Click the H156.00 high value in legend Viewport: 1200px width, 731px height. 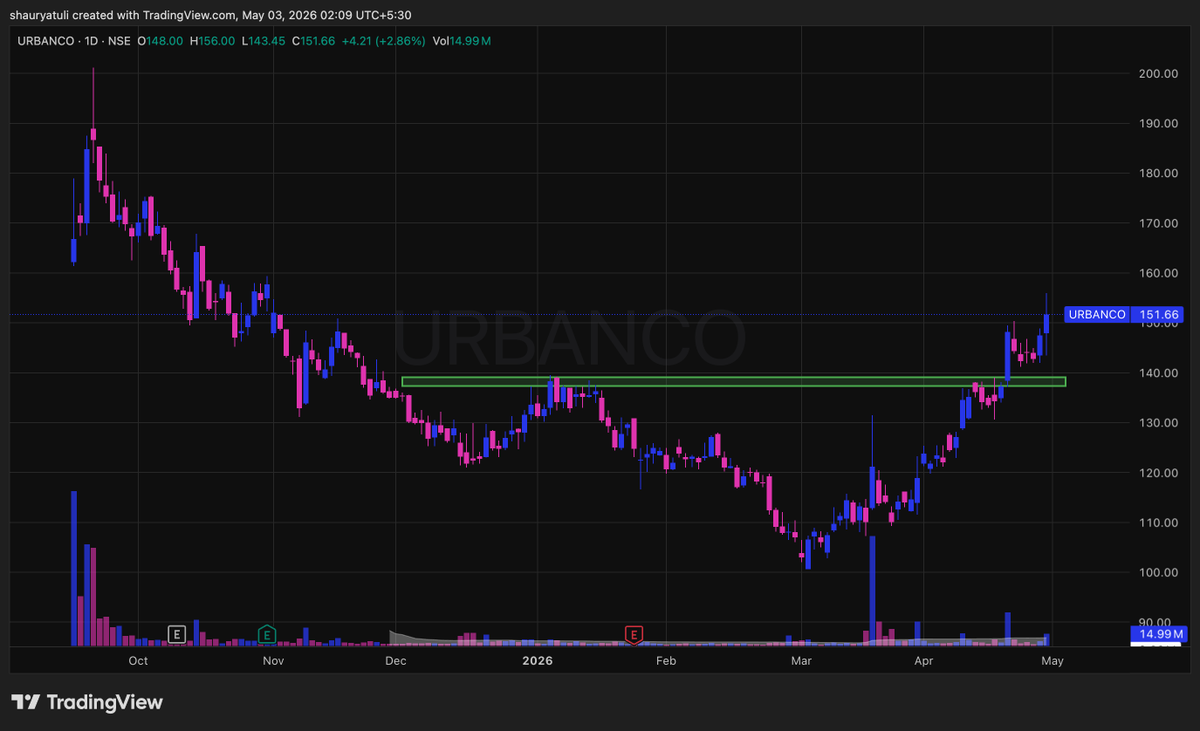(212, 41)
